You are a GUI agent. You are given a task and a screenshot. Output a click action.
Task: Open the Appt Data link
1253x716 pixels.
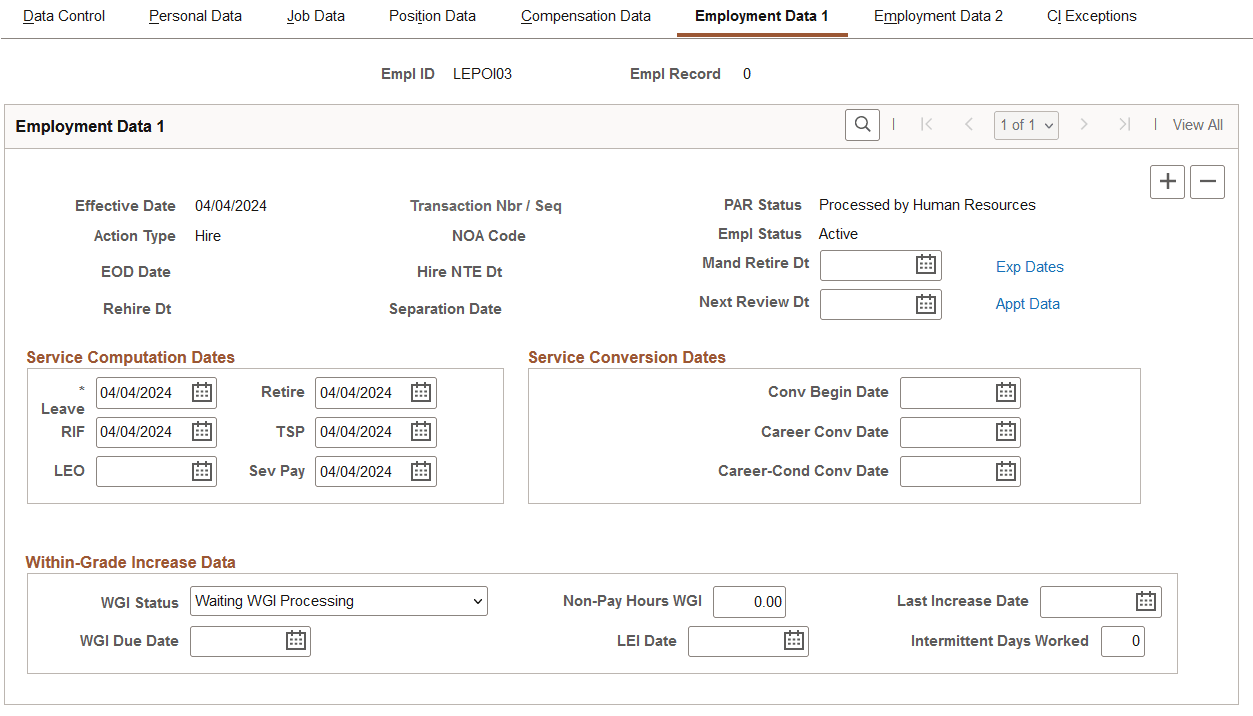point(1027,303)
